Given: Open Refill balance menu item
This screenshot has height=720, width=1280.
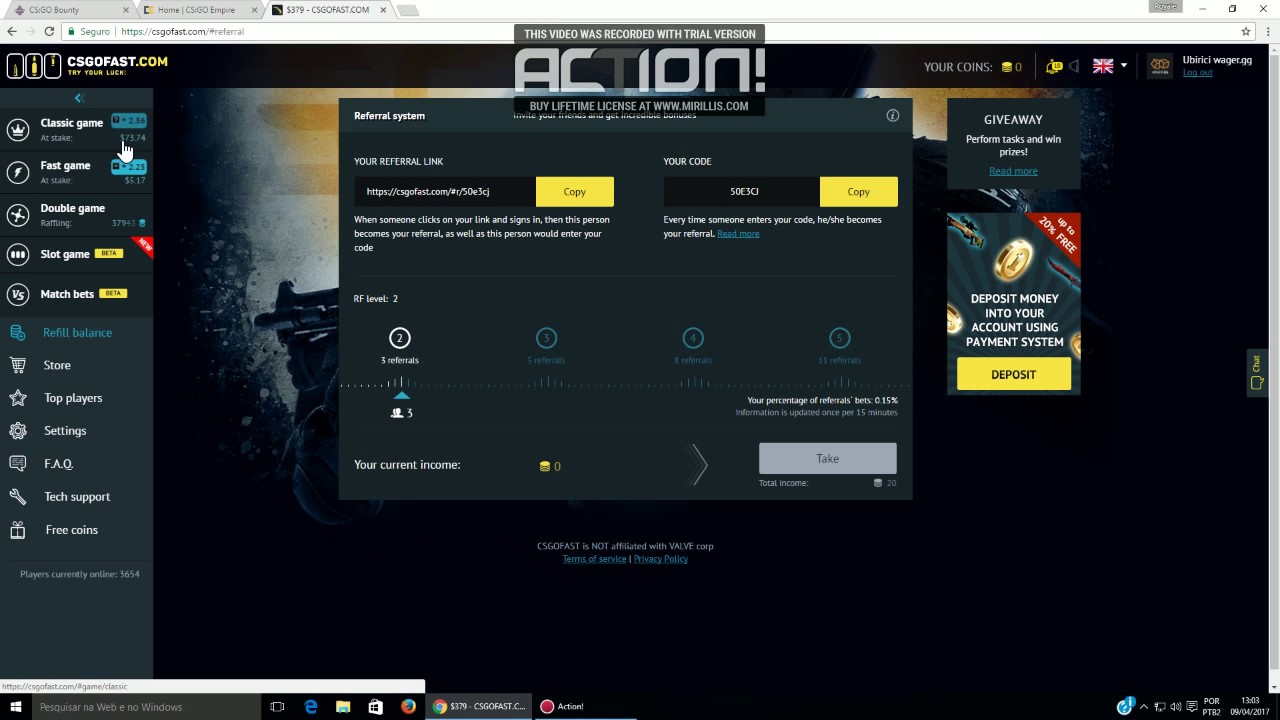Looking at the screenshot, I should (x=77, y=333).
